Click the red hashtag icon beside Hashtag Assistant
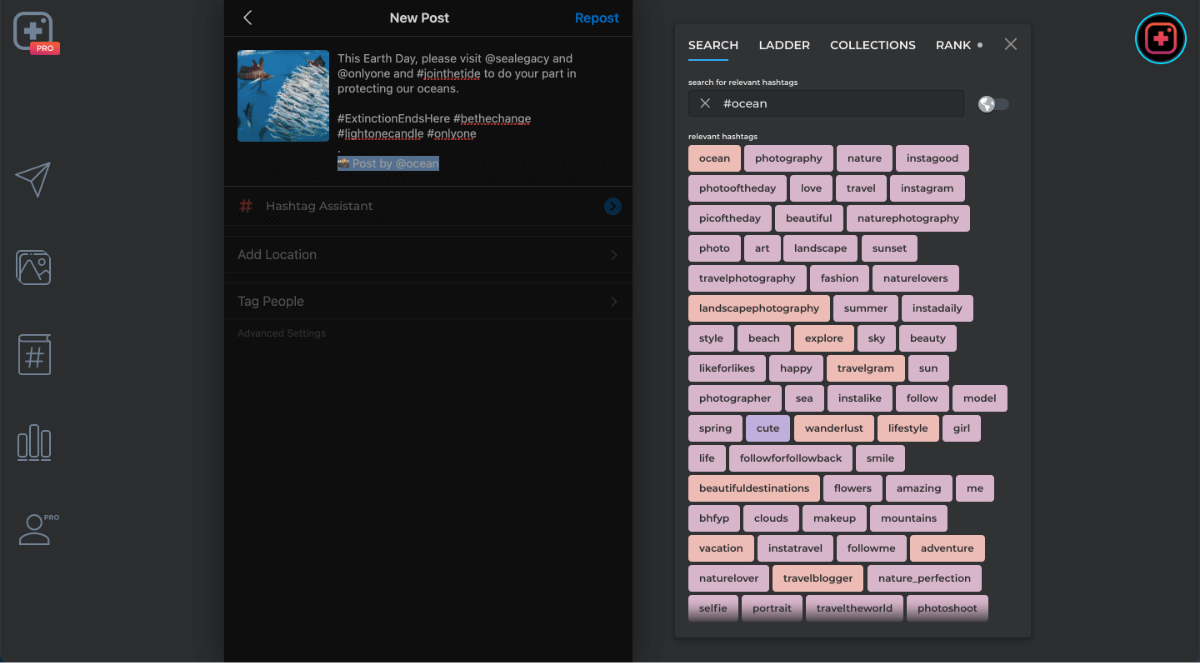 coord(246,206)
